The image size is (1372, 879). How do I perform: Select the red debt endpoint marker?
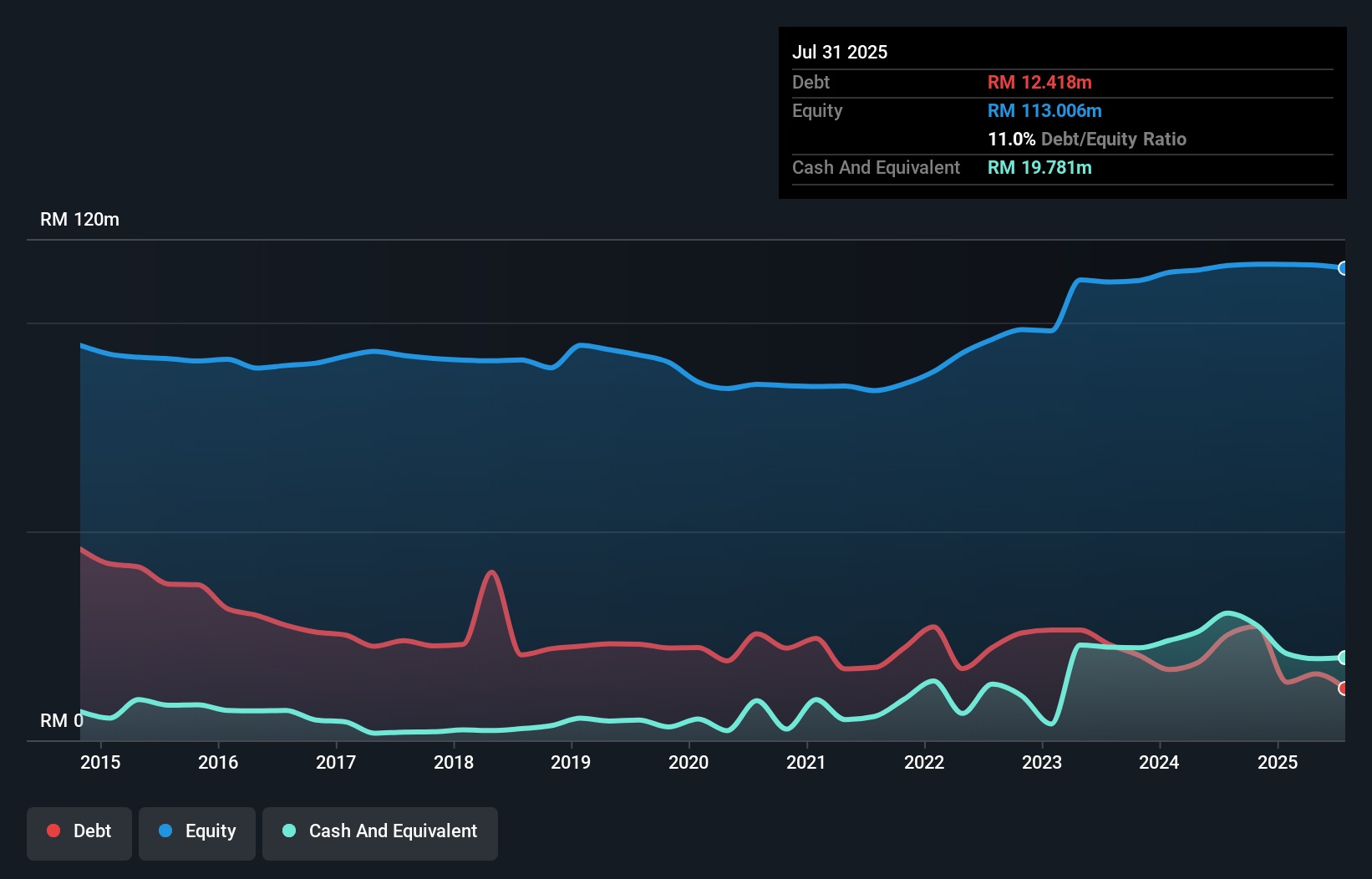coord(1344,688)
